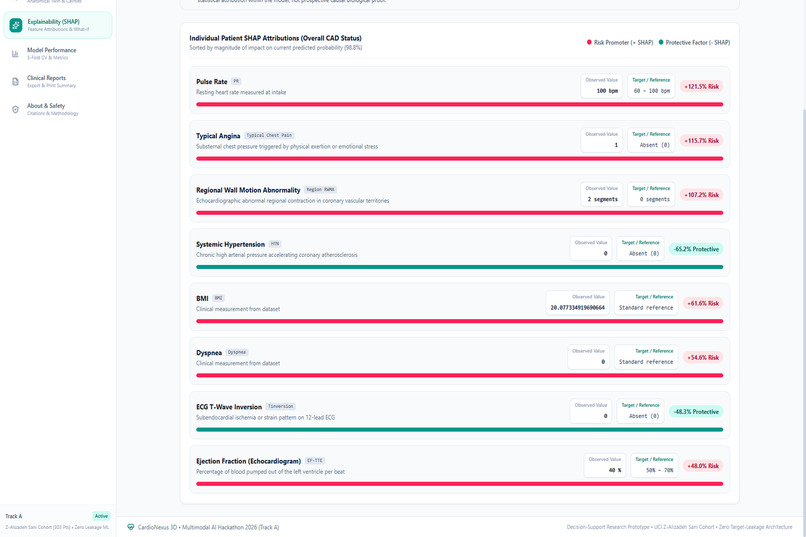806x537 pixels.
Task: Click the ECG T-Wave Inversion green attribution bar
Action: 460,429
